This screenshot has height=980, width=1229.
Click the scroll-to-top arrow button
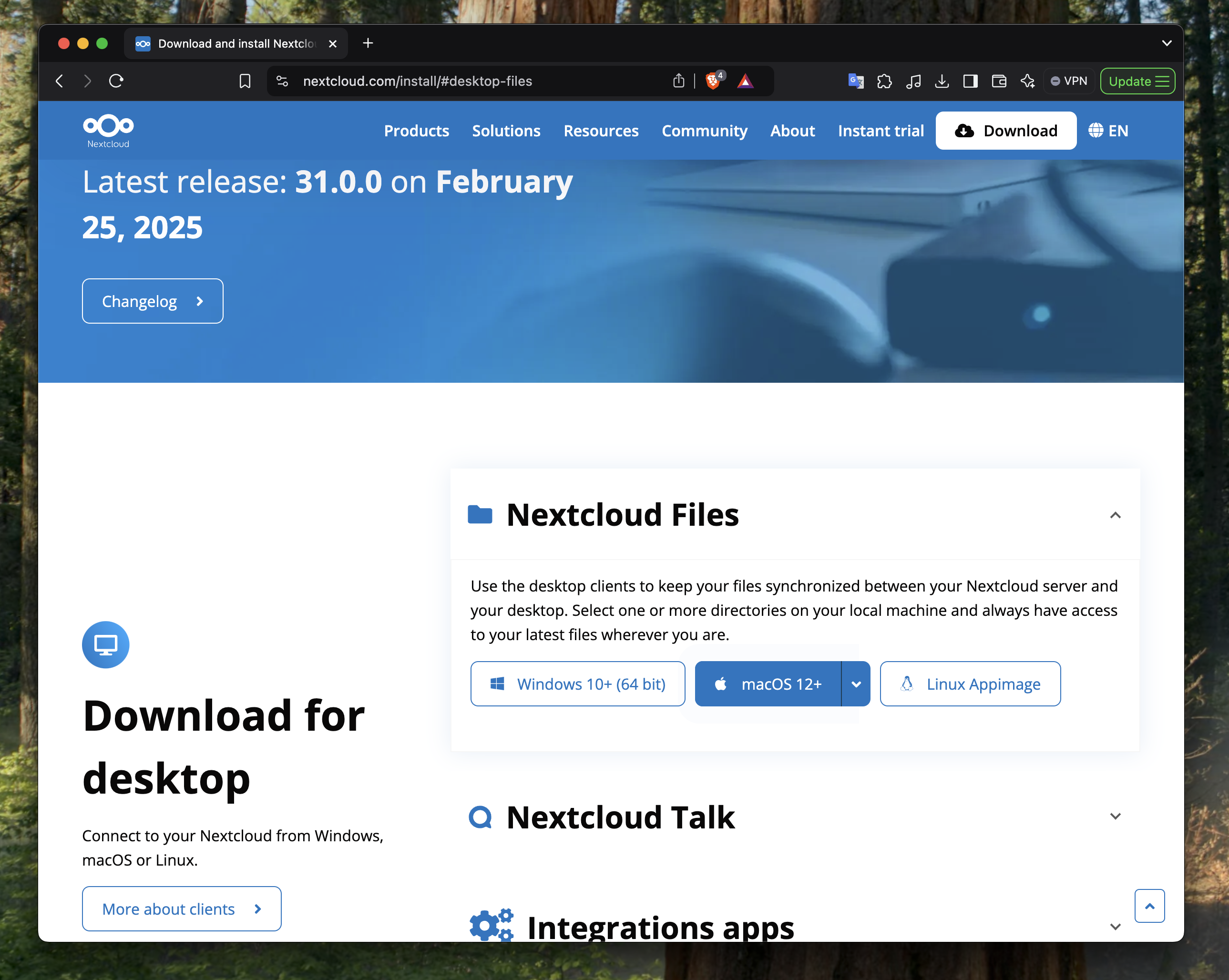coord(1149,905)
